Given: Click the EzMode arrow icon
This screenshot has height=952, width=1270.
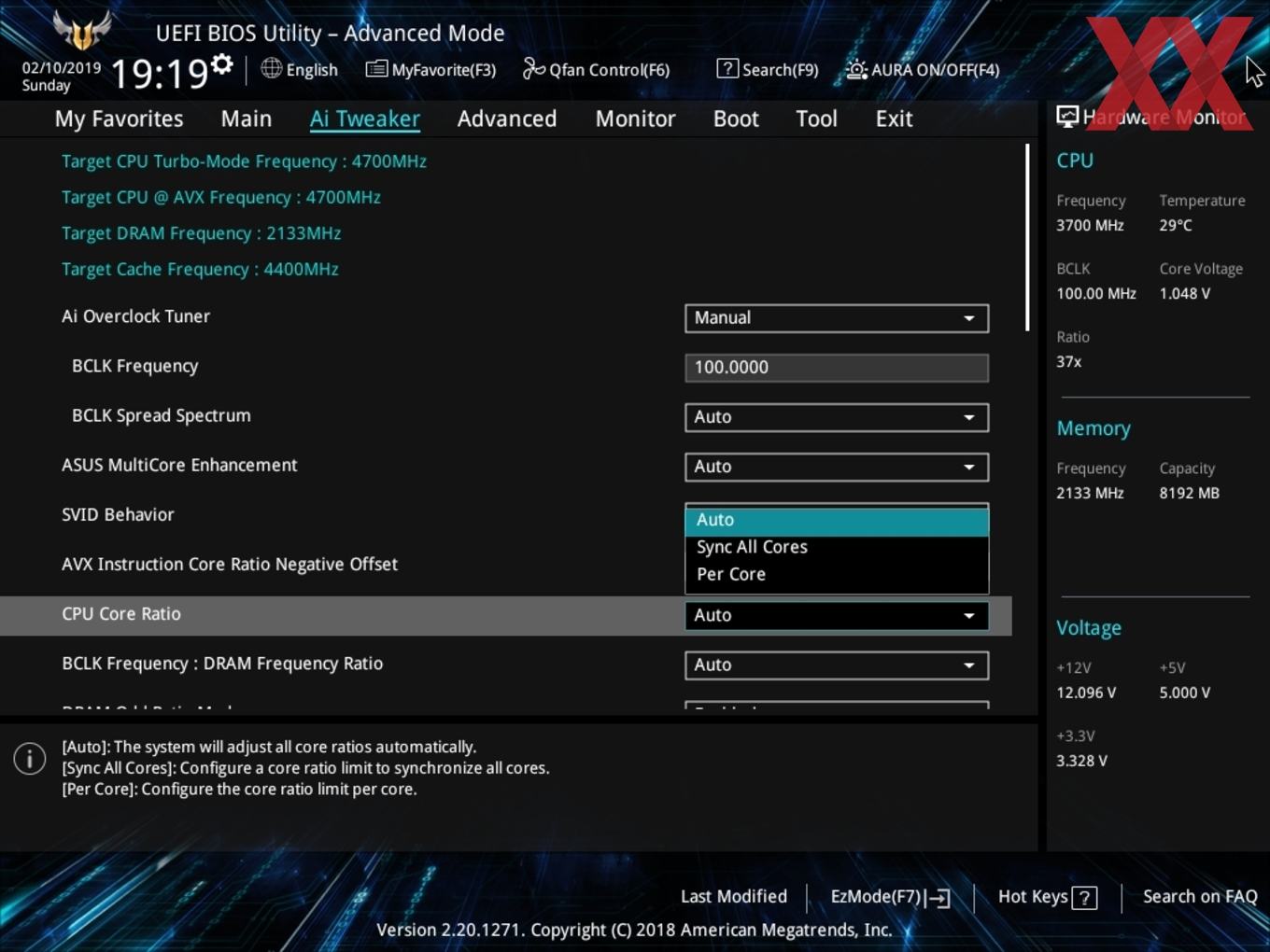Looking at the screenshot, I should coord(938,898).
